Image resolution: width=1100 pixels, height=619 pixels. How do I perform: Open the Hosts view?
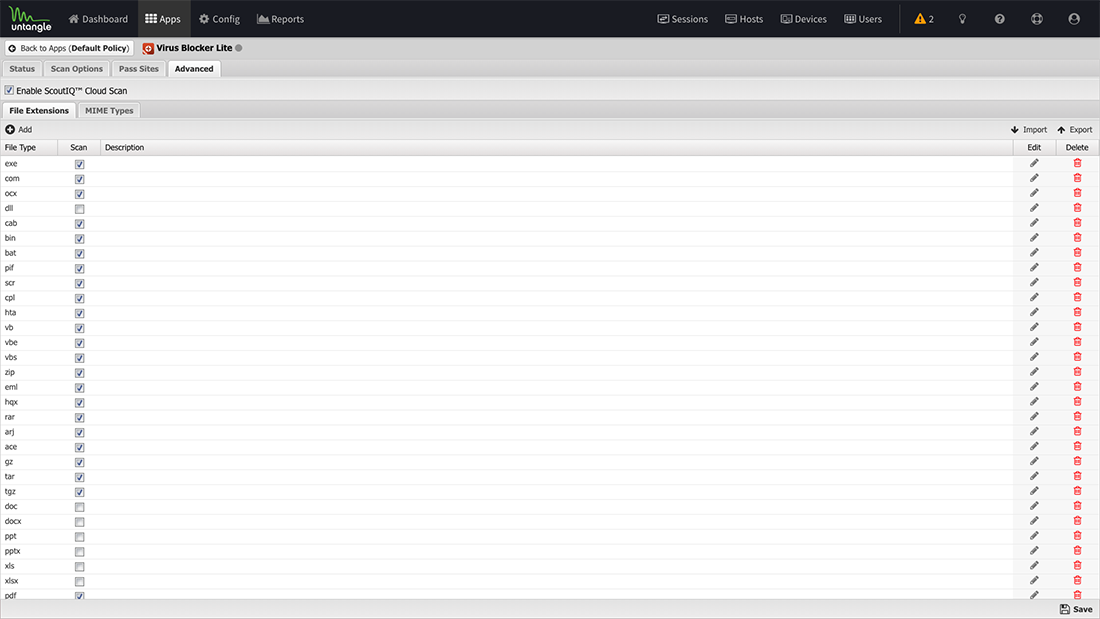pos(744,19)
